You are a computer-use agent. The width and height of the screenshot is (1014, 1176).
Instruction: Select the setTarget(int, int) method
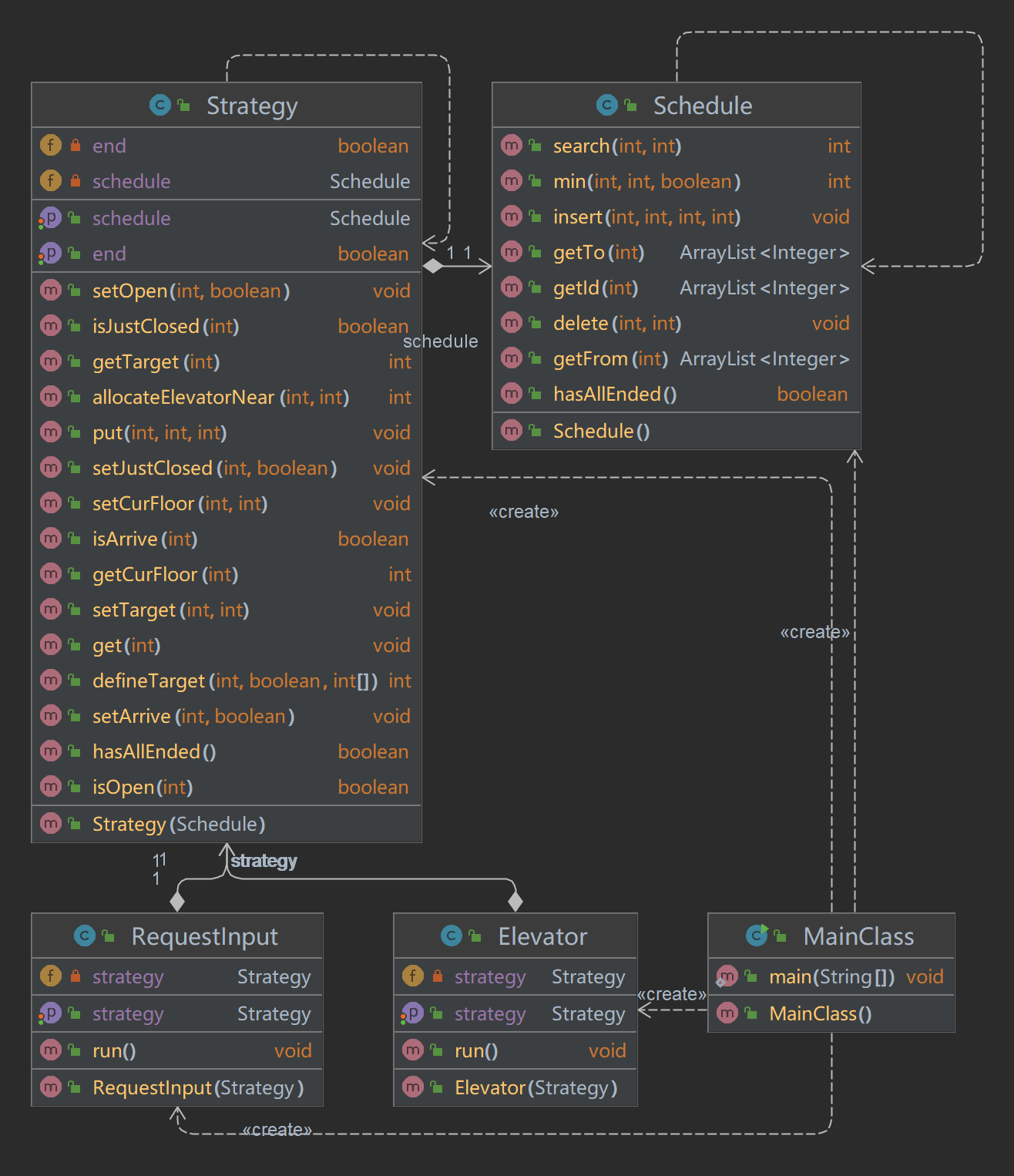click(227, 610)
